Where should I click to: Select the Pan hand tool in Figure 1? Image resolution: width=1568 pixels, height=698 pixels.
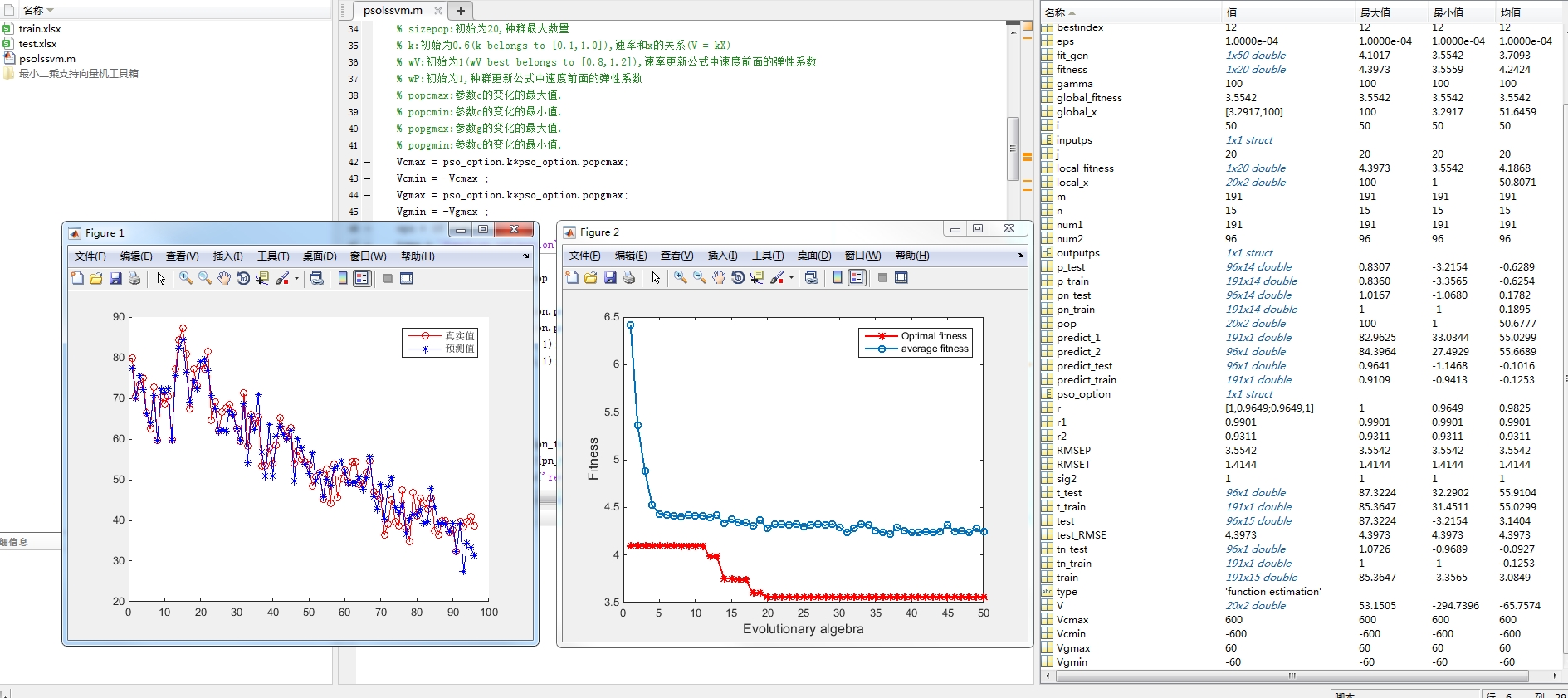coord(224,279)
